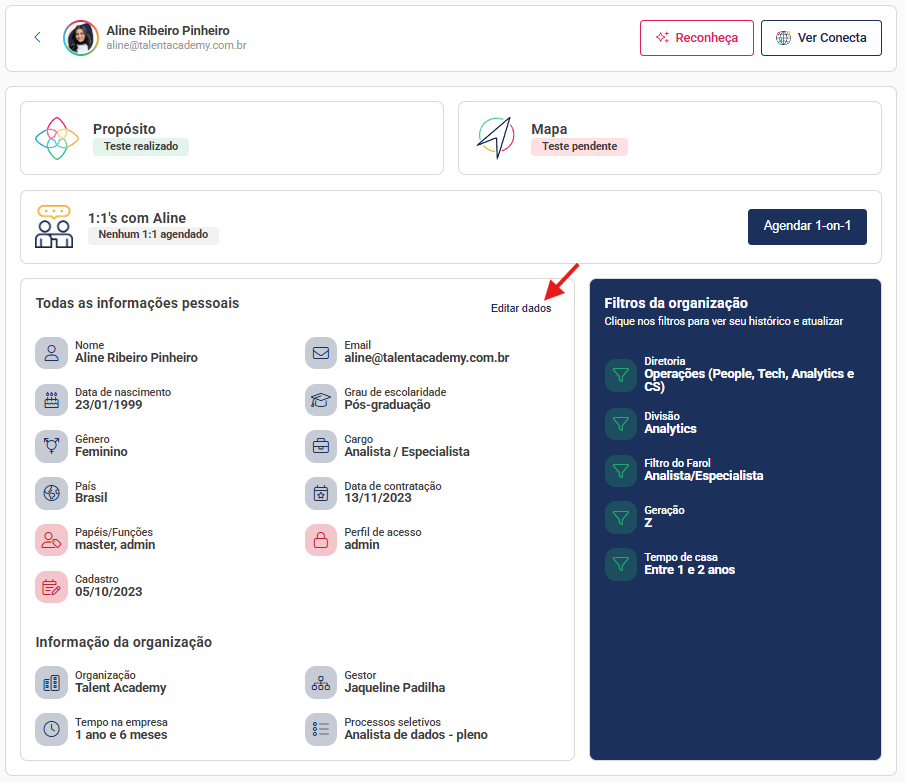905x783 pixels.
Task: Click the Mapa paper plane icon
Action: click(494, 138)
